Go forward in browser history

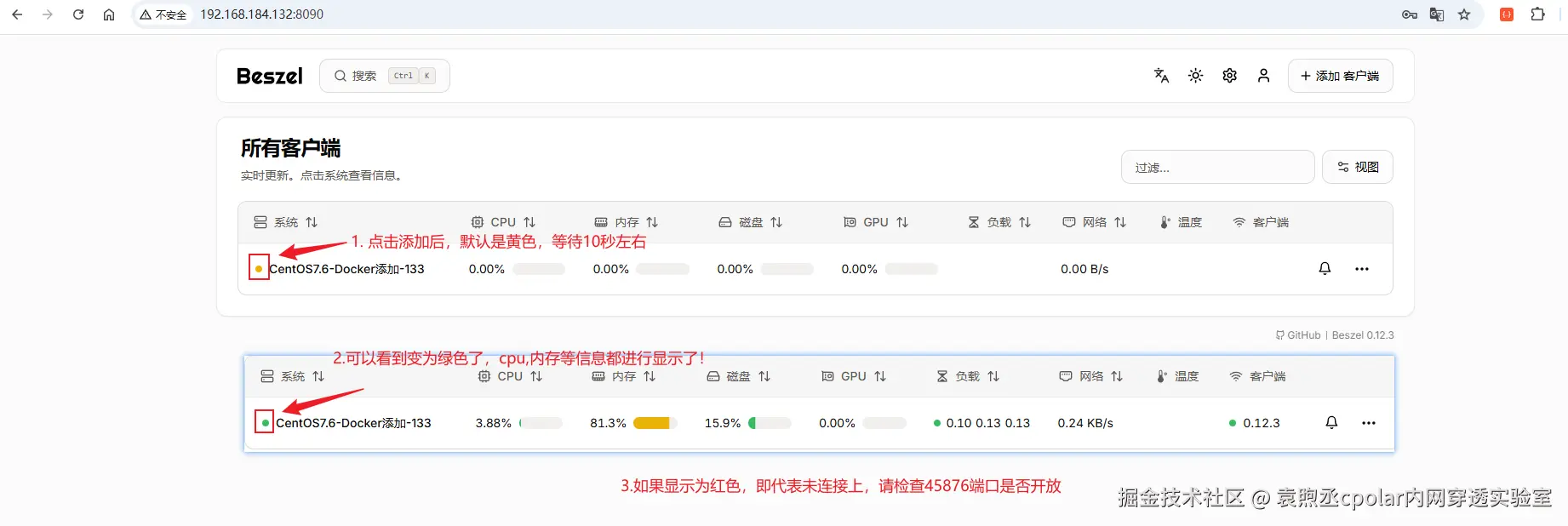tap(48, 14)
